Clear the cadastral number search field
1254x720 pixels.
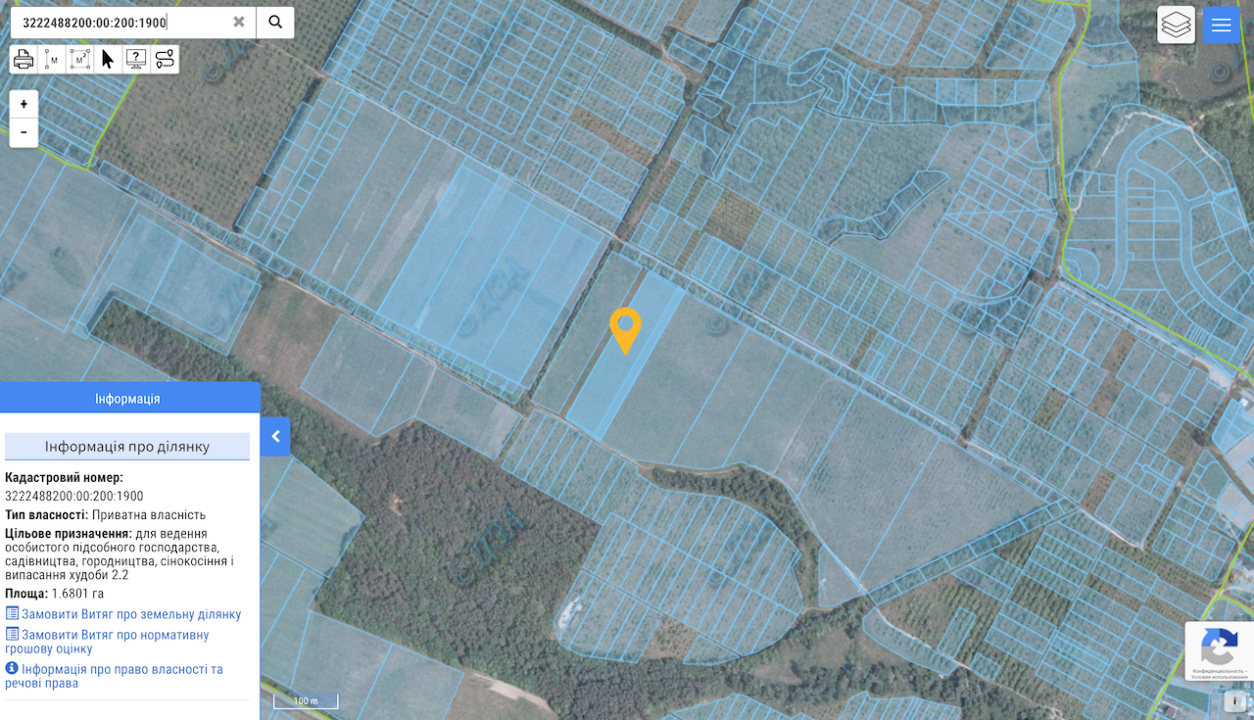point(239,22)
